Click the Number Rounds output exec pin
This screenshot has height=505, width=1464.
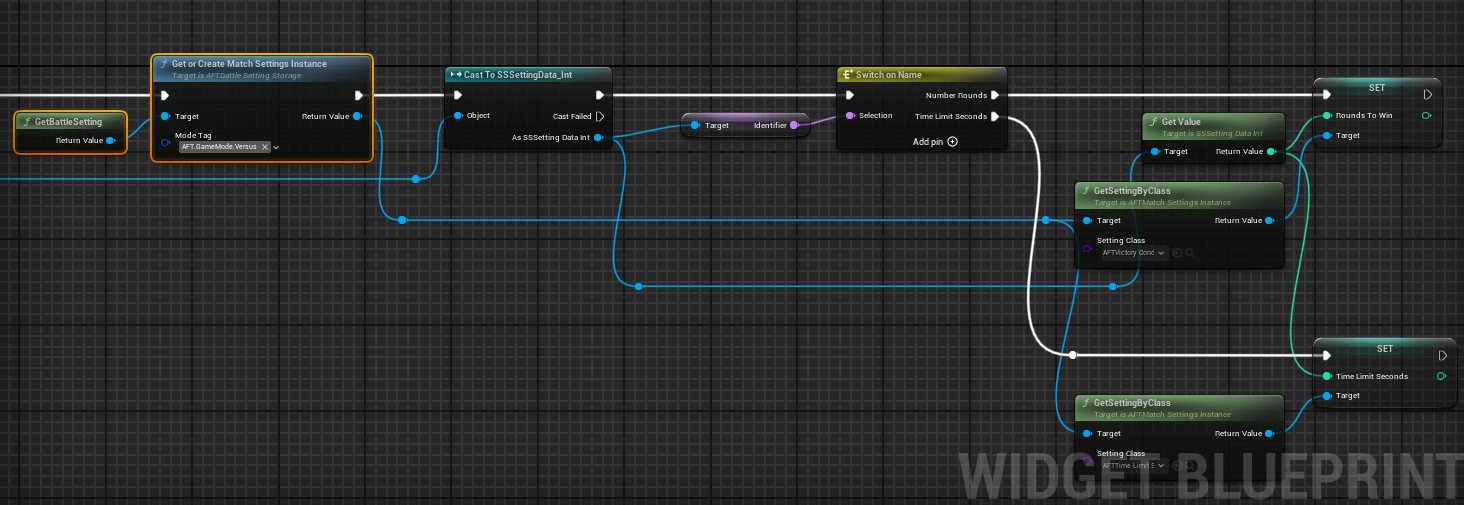[995, 96]
